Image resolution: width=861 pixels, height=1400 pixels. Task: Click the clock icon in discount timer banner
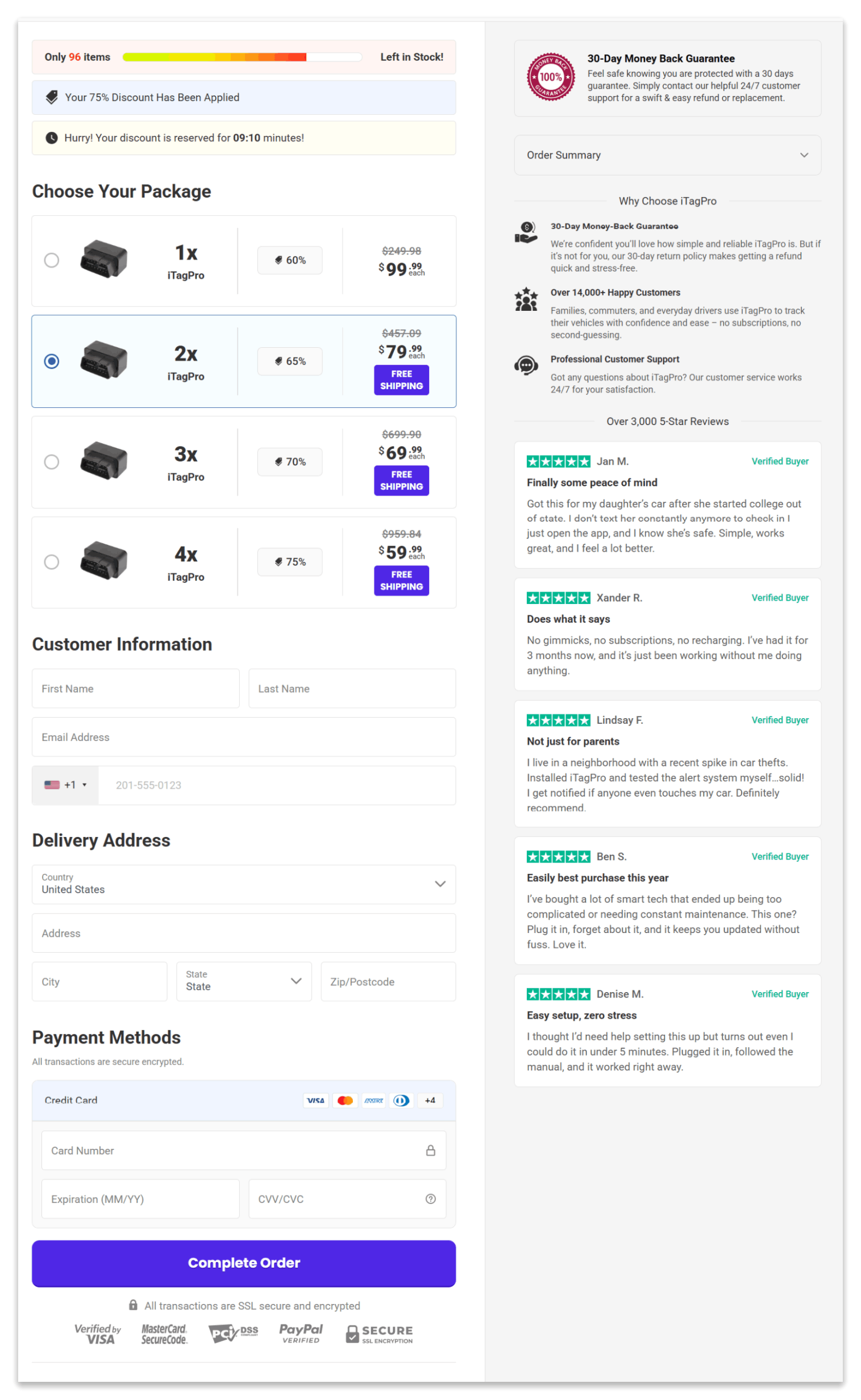point(52,137)
